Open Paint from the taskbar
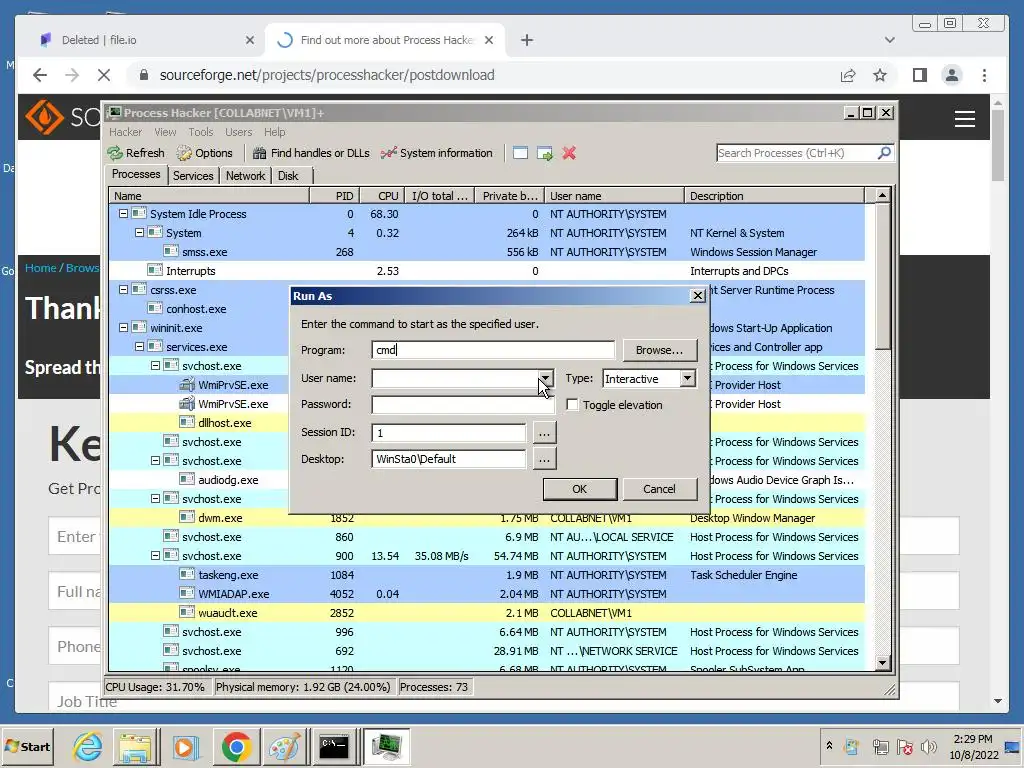 pyautogui.click(x=284, y=746)
